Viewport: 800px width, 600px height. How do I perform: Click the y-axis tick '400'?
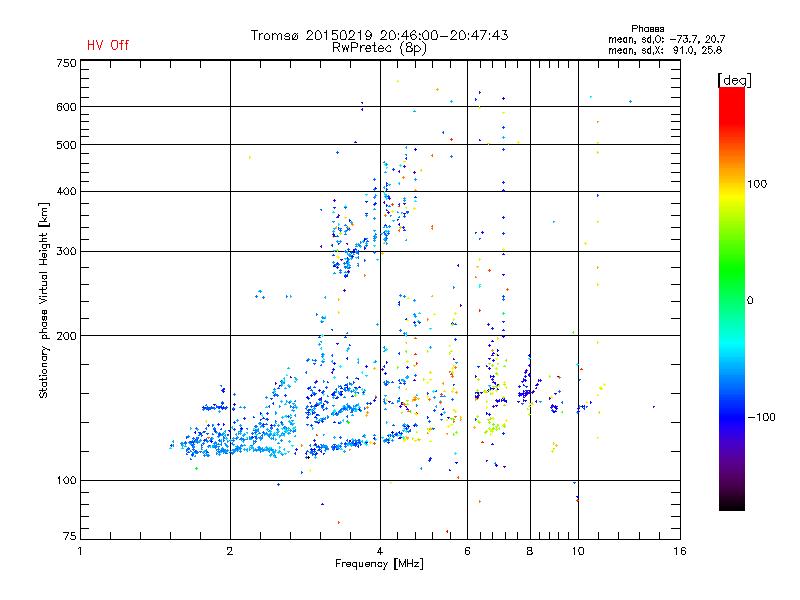[66, 192]
